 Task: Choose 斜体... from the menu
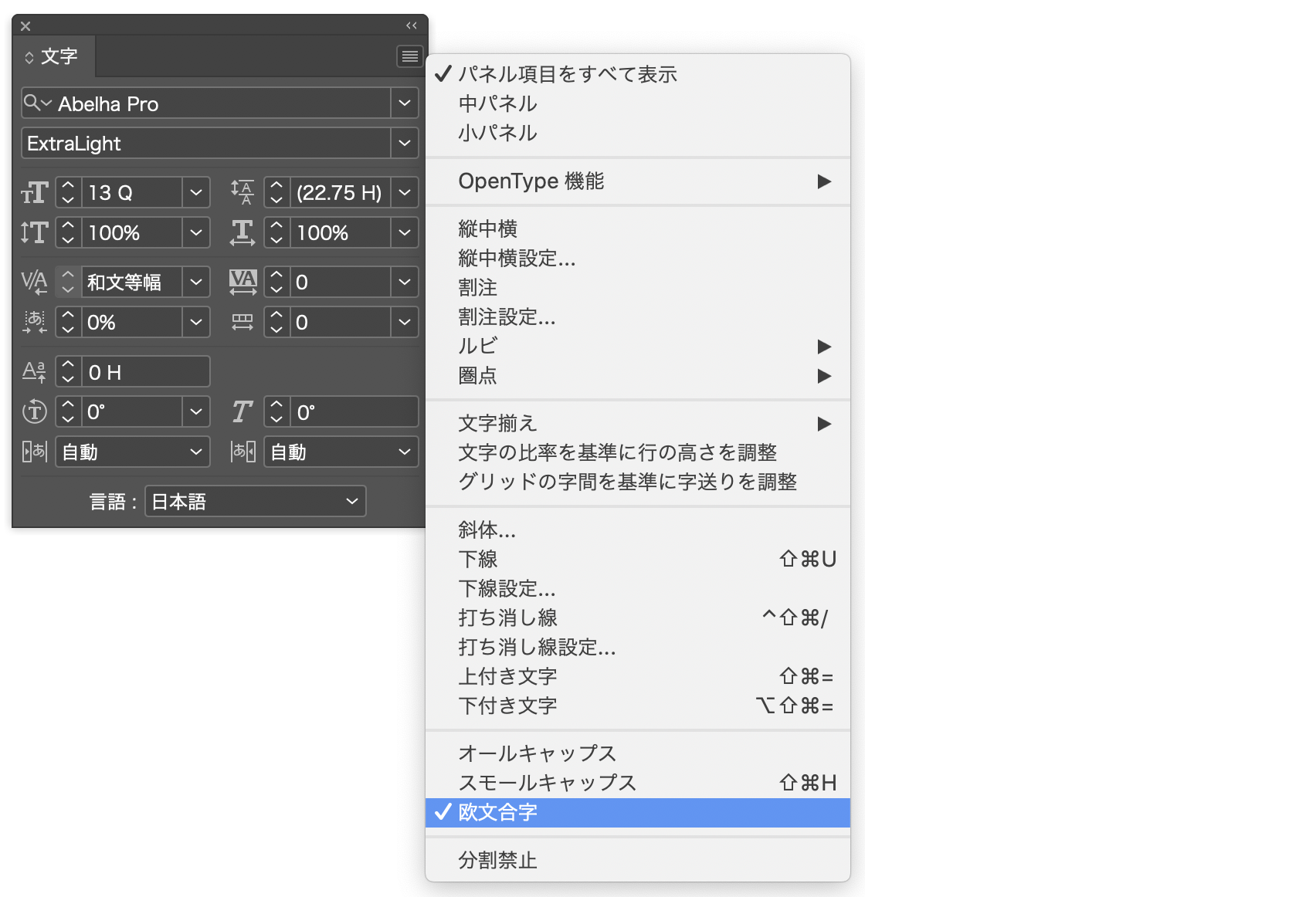[487, 530]
